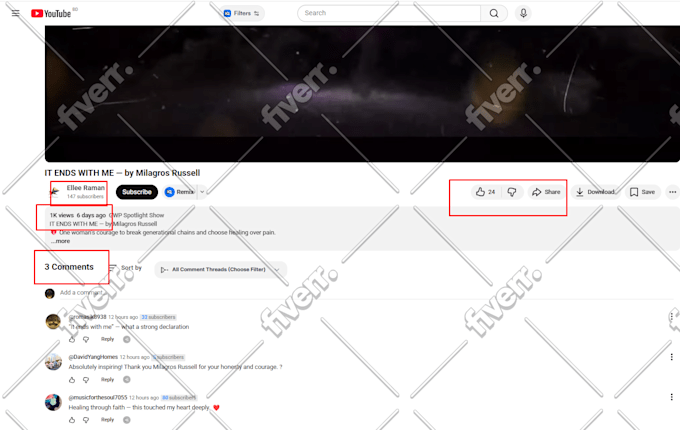The height and width of the screenshot is (430, 680).
Task: Save the video to playlist
Action: (x=642, y=192)
